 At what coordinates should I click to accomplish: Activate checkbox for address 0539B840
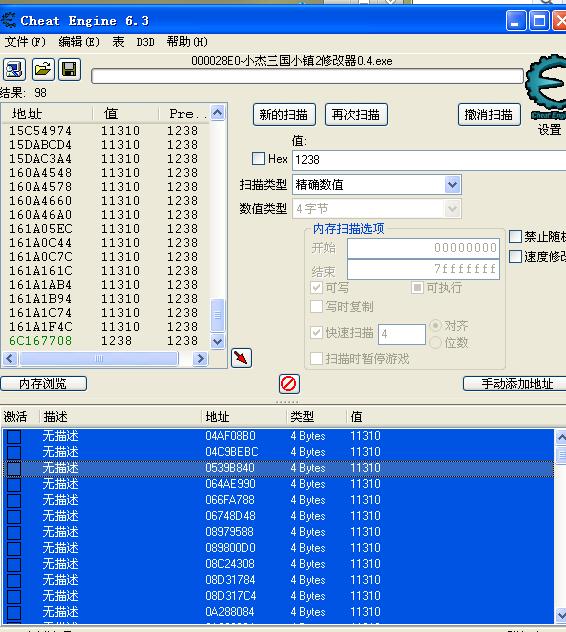tap(14, 468)
